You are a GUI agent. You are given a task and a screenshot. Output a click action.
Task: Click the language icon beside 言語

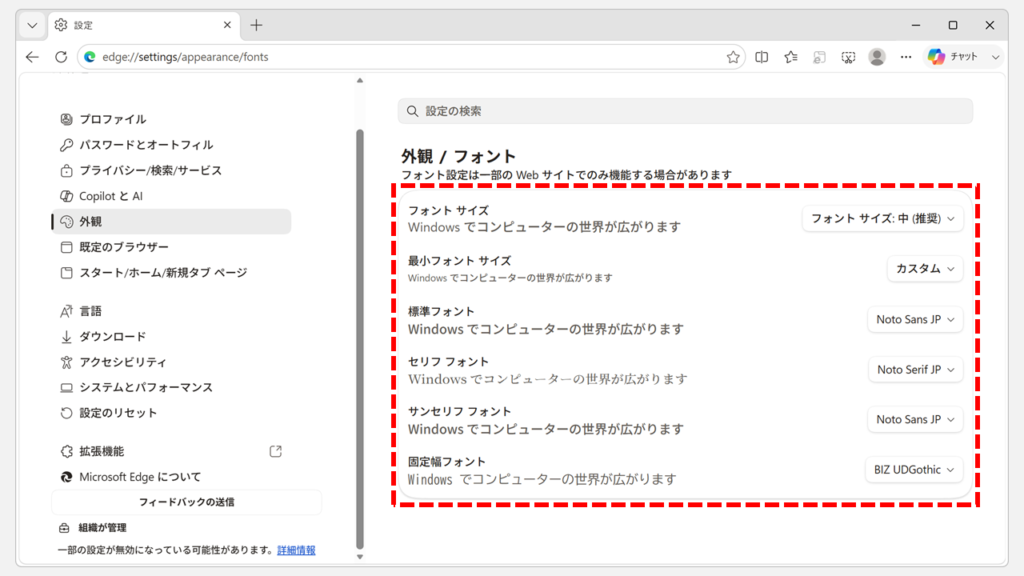[x=66, y=312]
